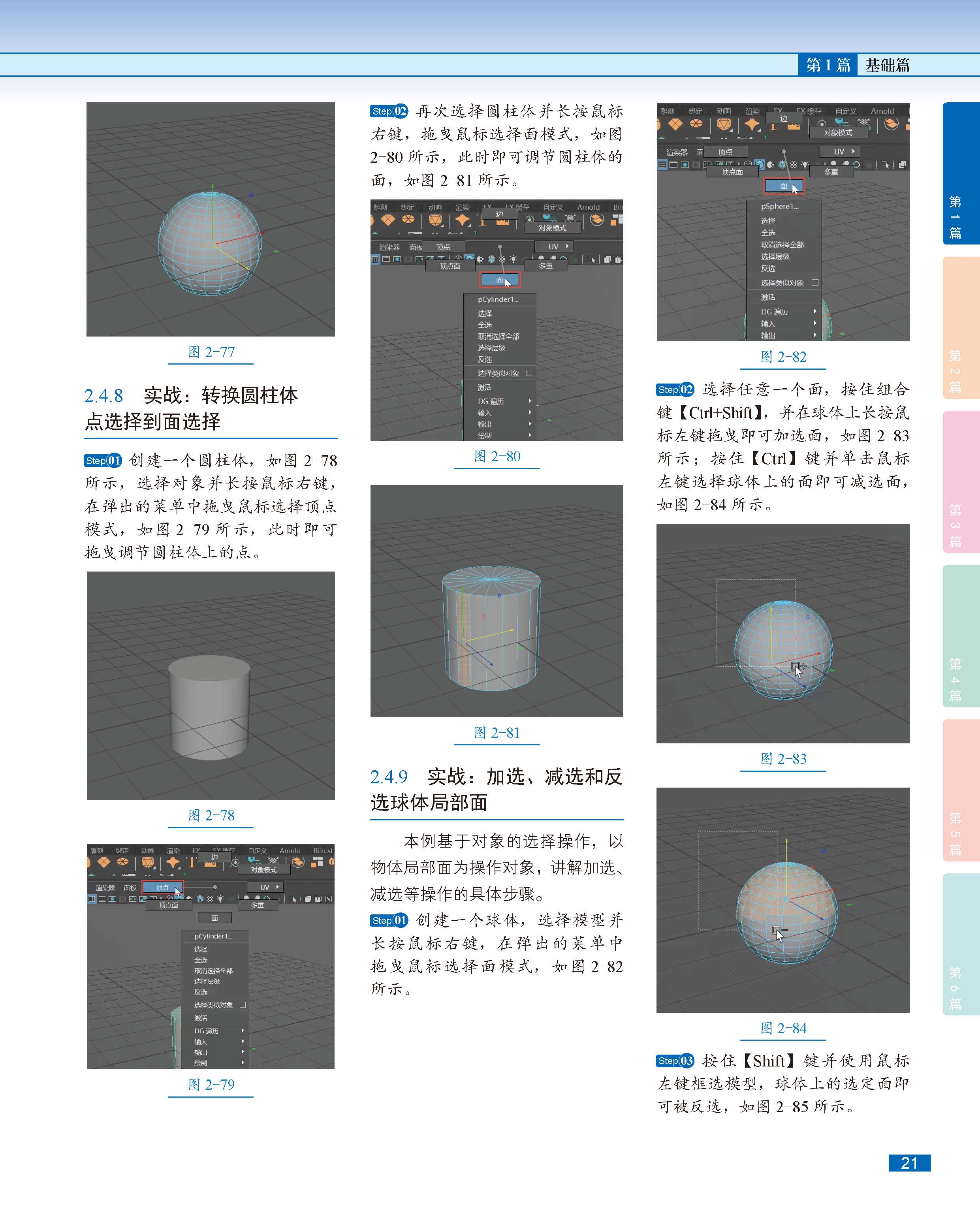Click the snowflake freeze shelf icon in Figure 2-80
The width and height of the screenshot is (980, 1213).
coord(571,218)
